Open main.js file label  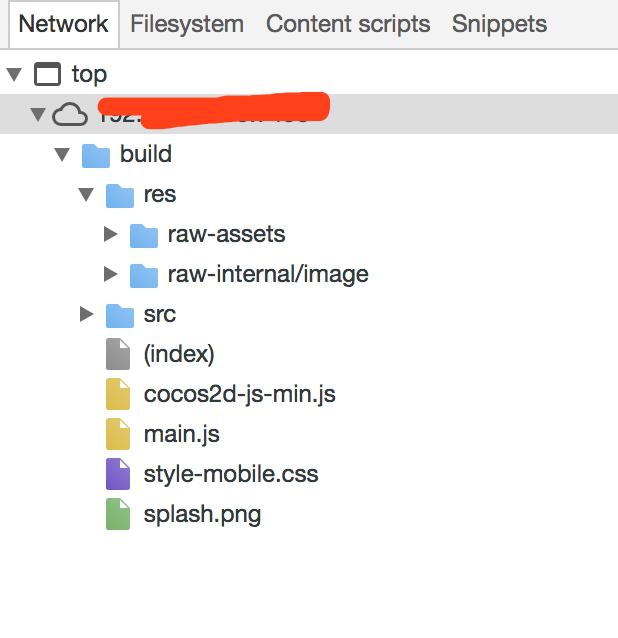pos(182,435)
